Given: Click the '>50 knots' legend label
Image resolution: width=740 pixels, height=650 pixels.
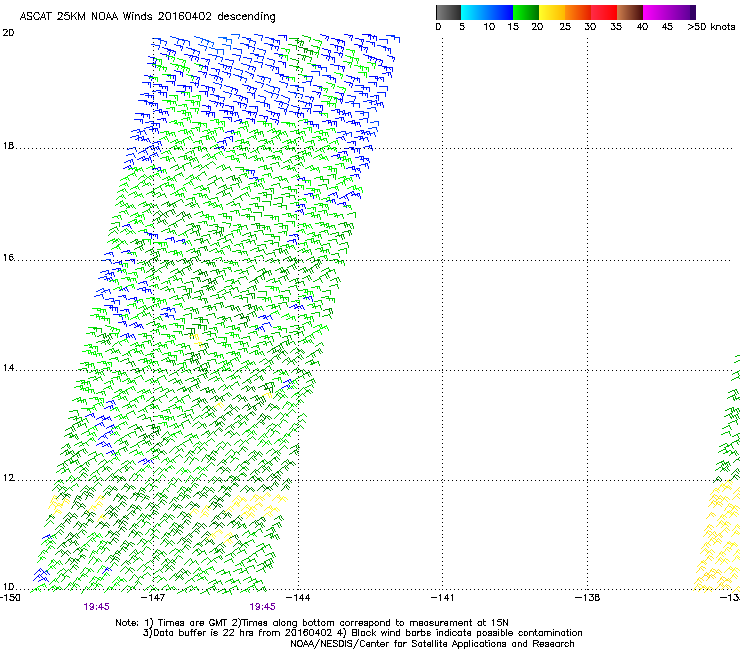Looking at the screenshot, I should (x=711, y=27).
